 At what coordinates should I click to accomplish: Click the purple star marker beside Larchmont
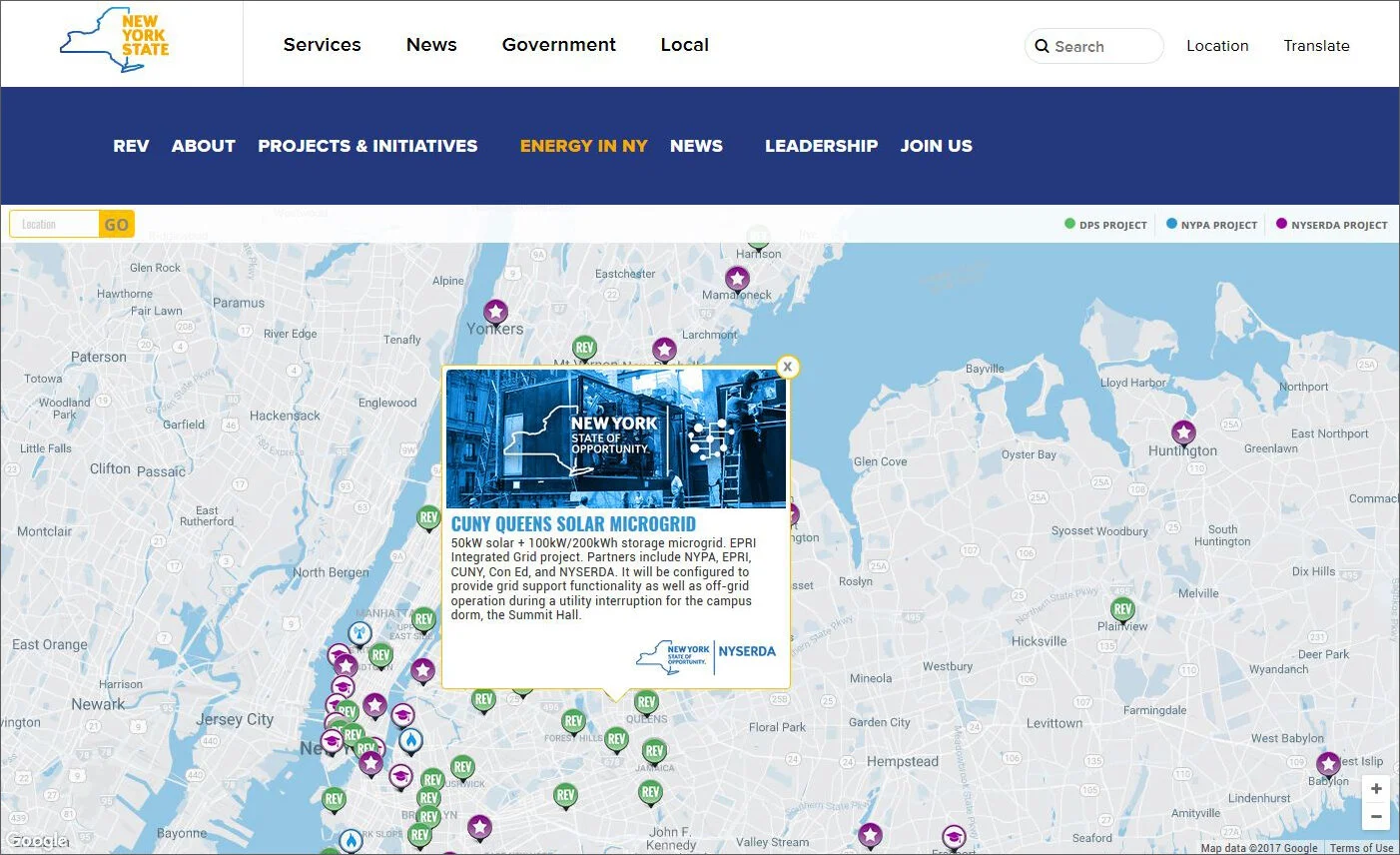coord(664,350)
